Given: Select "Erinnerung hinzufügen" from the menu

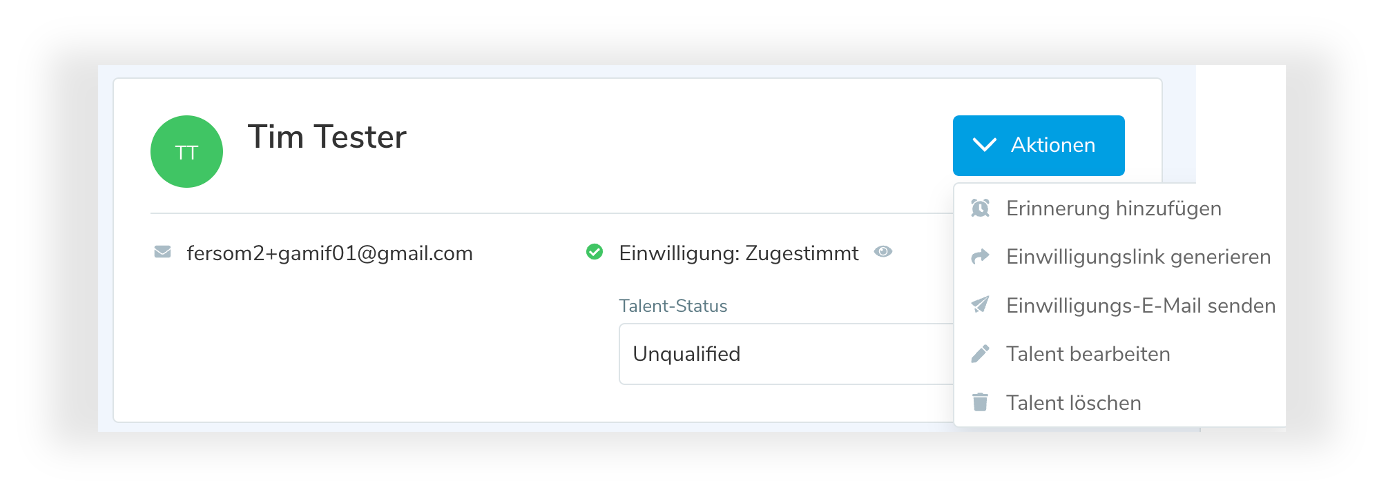Looking at the screenshot, I should pyautogui.click(x=1113, y=208).
